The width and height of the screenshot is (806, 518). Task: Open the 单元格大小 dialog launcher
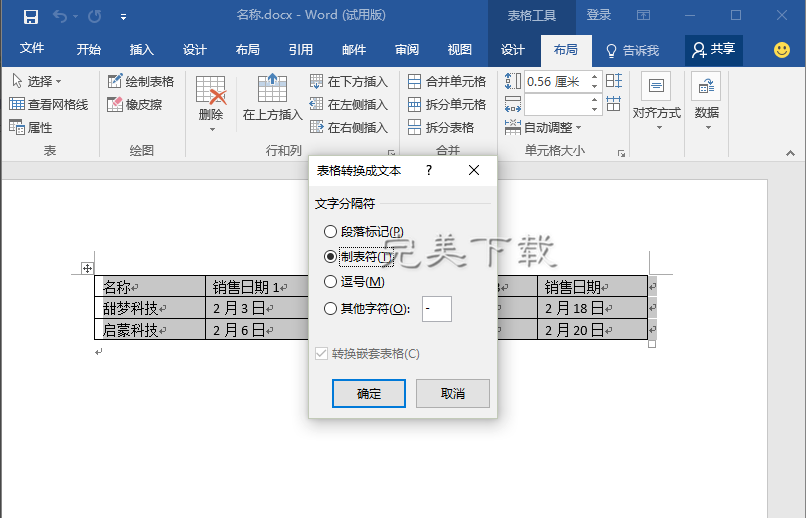point(621,153)
